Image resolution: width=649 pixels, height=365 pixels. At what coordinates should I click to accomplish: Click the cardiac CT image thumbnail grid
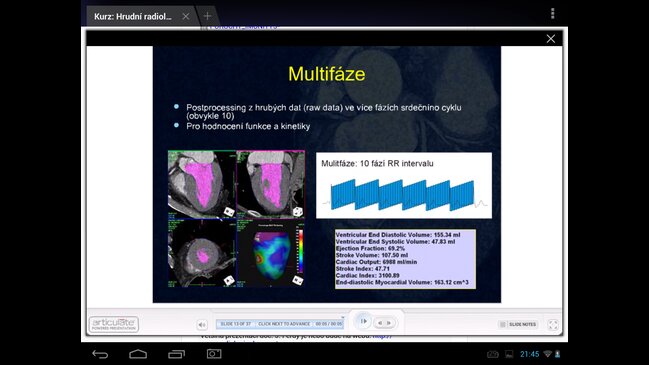pyautogui.click(x=236, y=219)
